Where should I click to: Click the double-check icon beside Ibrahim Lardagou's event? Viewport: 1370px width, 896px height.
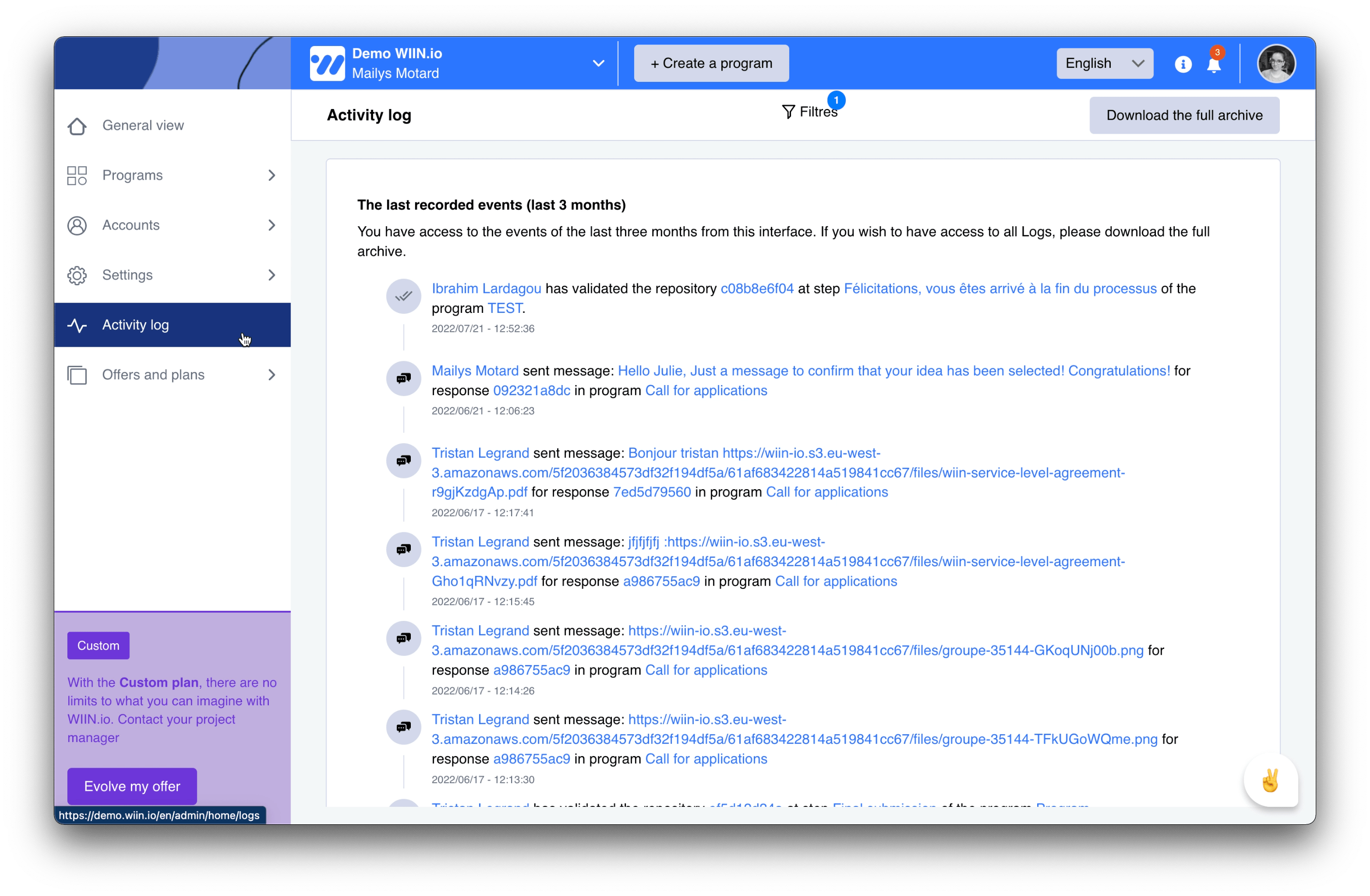click(403, 296)
